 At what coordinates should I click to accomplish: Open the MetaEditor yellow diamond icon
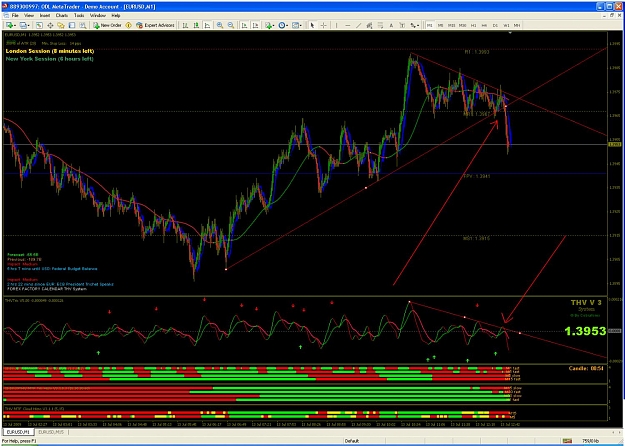click(128, 25)
